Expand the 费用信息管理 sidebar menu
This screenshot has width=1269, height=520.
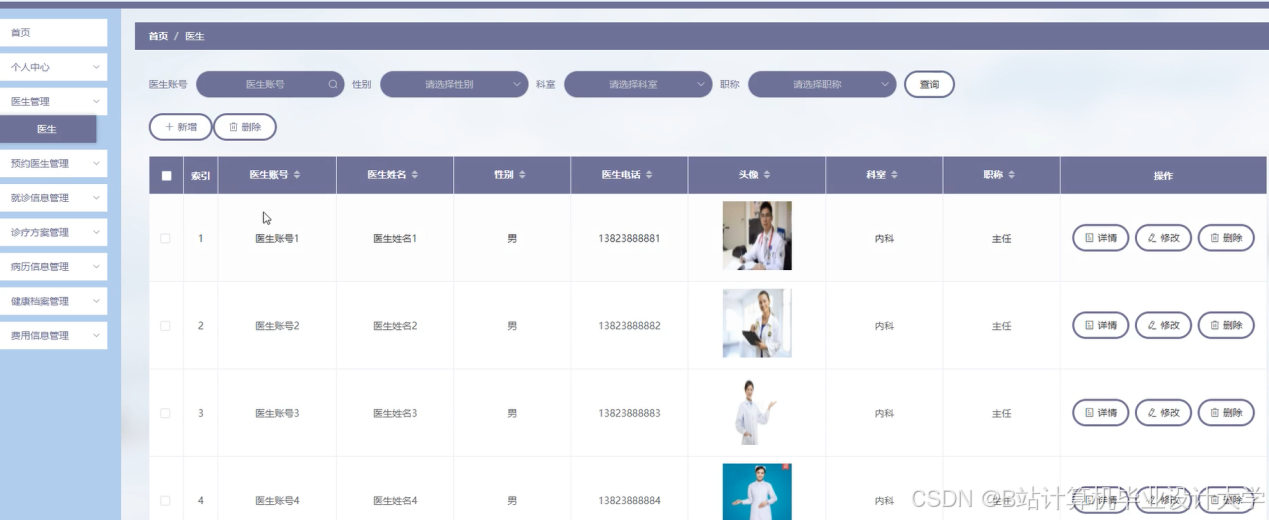(54, 335)
